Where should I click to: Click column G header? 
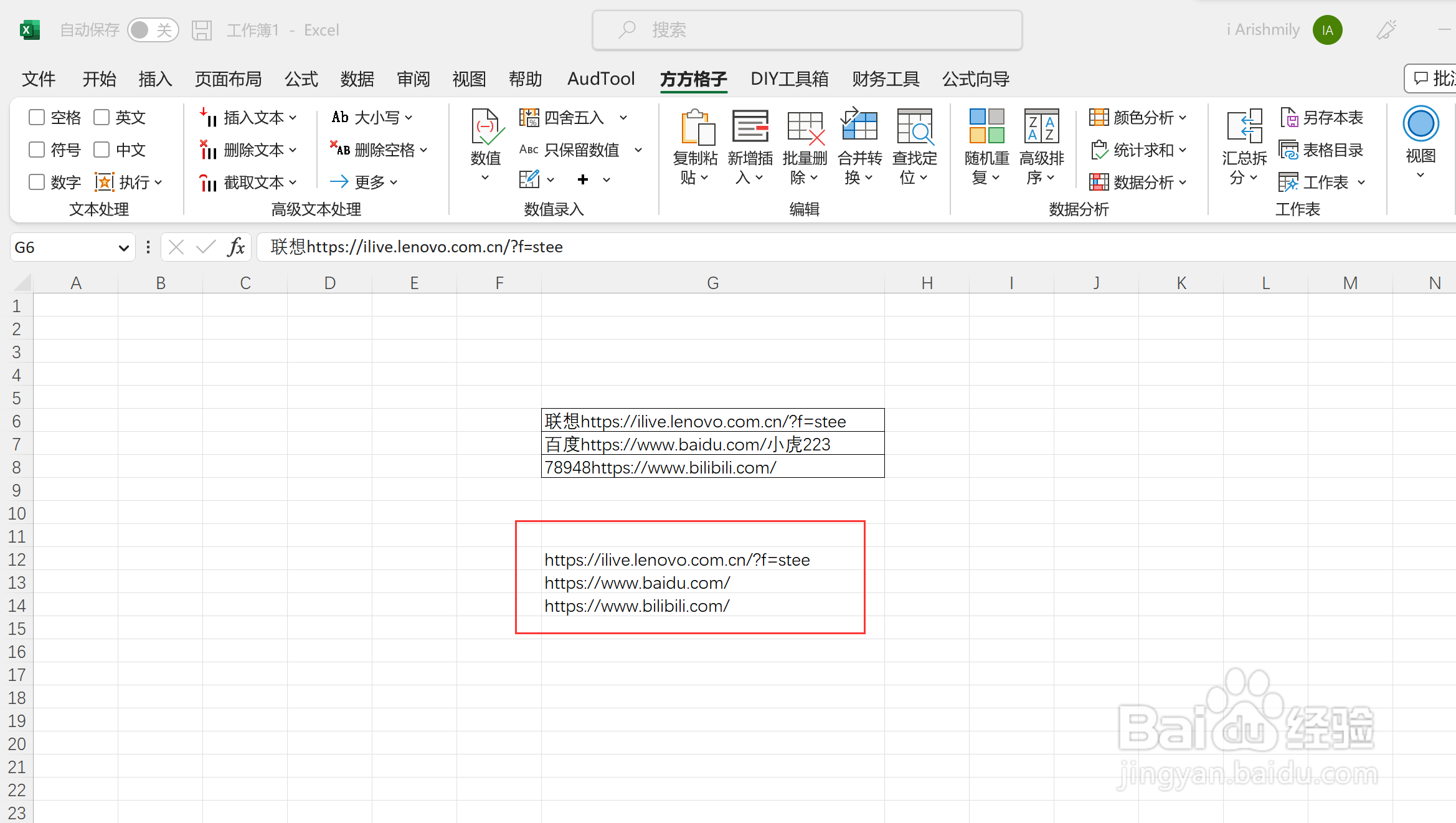coord(713,283)
